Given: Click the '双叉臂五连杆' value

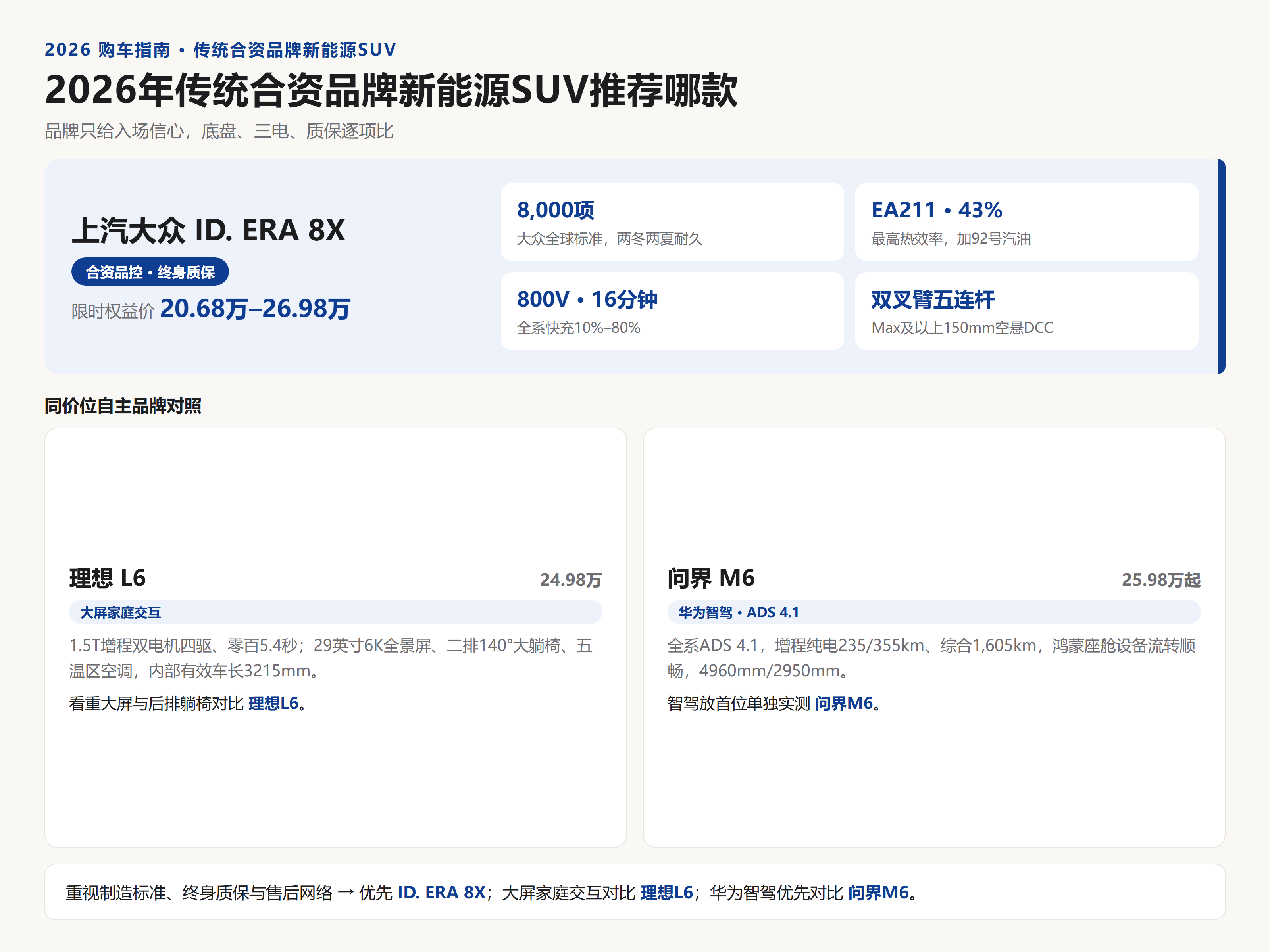Looking at the screenshot, I should point(932,299).
